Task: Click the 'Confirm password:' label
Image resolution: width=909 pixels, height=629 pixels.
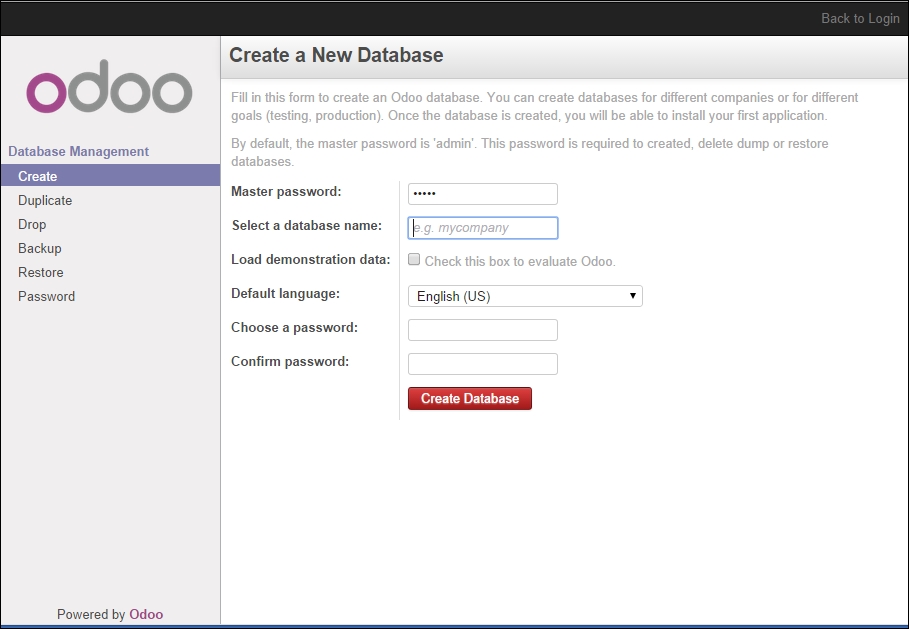Action: pyautogui.click(x=290, y=362)
